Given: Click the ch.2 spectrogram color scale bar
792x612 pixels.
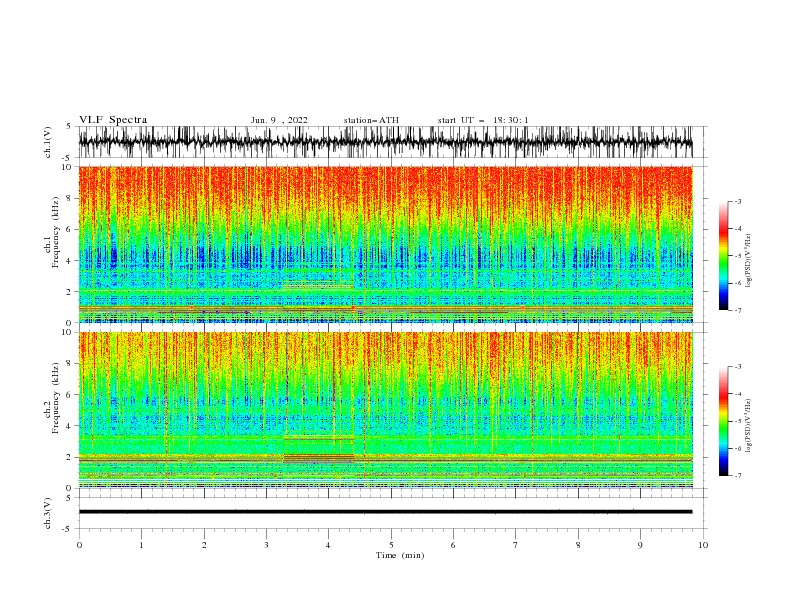Looking at the screenshot, I should pos(723,421).
